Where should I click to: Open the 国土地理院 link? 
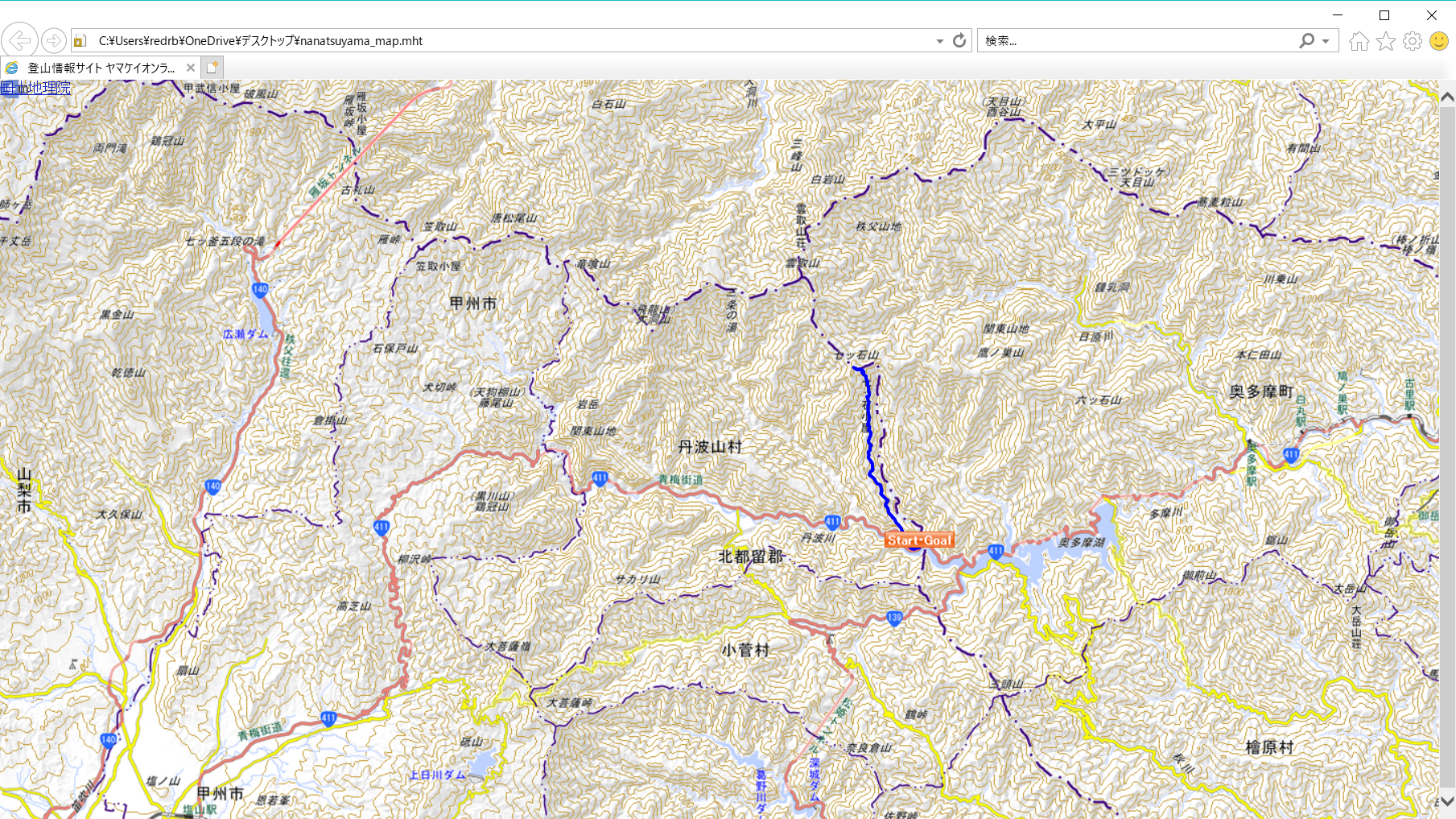(x=35, y=88)
